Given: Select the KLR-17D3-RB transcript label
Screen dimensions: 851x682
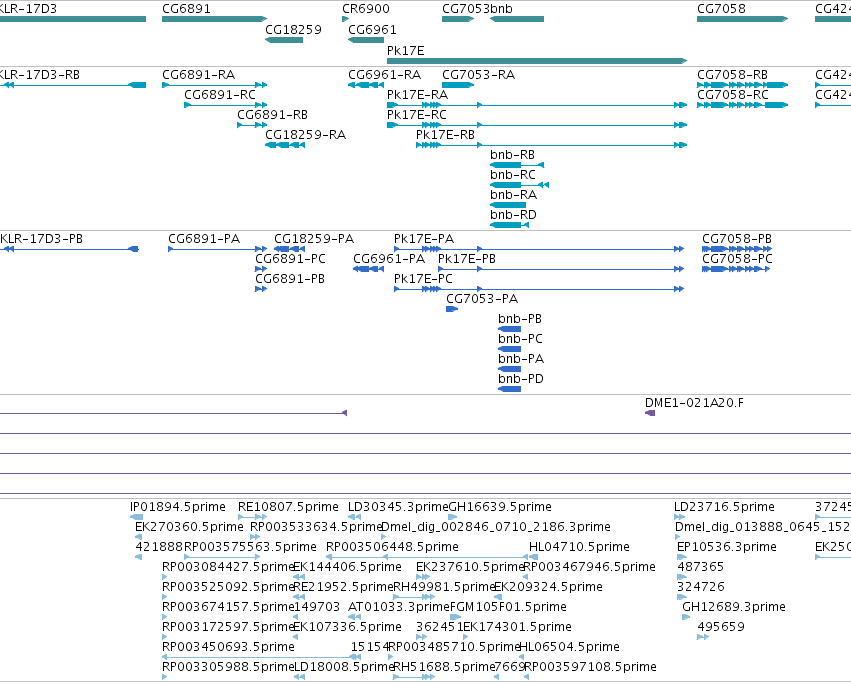Looking at the screenshot, I should click(40, 74).
